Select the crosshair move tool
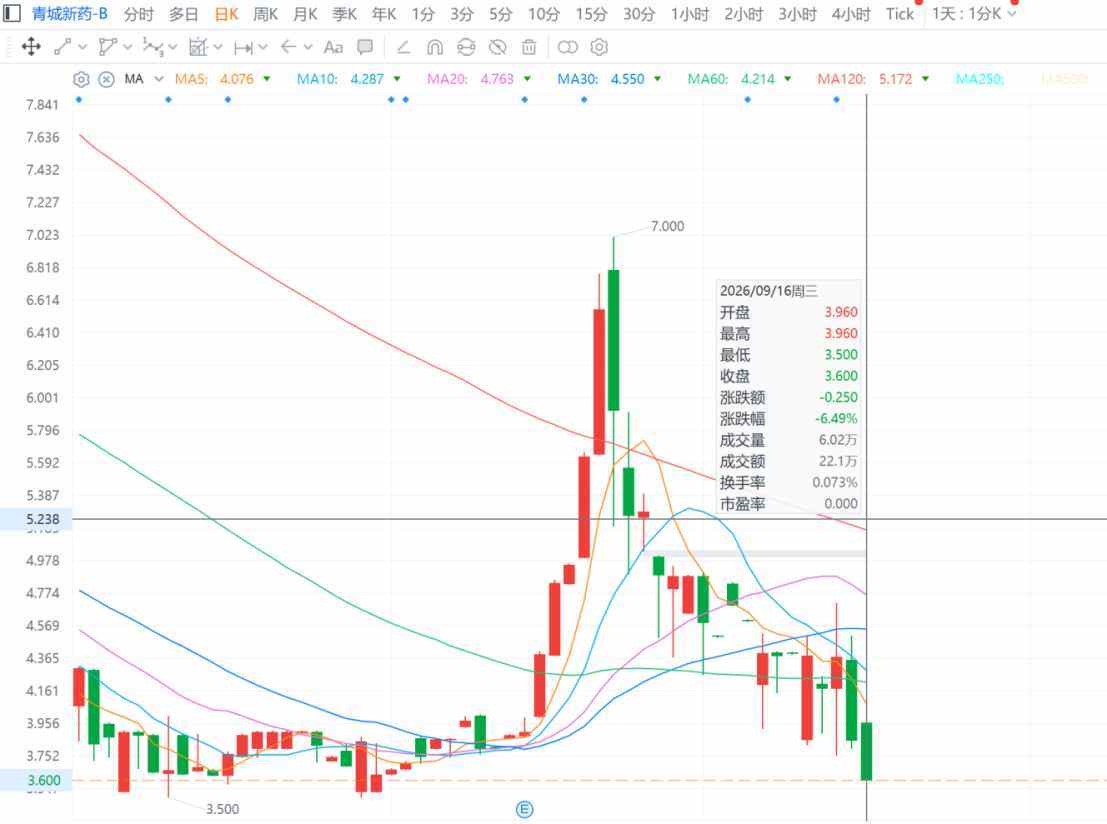 [31, 47]
